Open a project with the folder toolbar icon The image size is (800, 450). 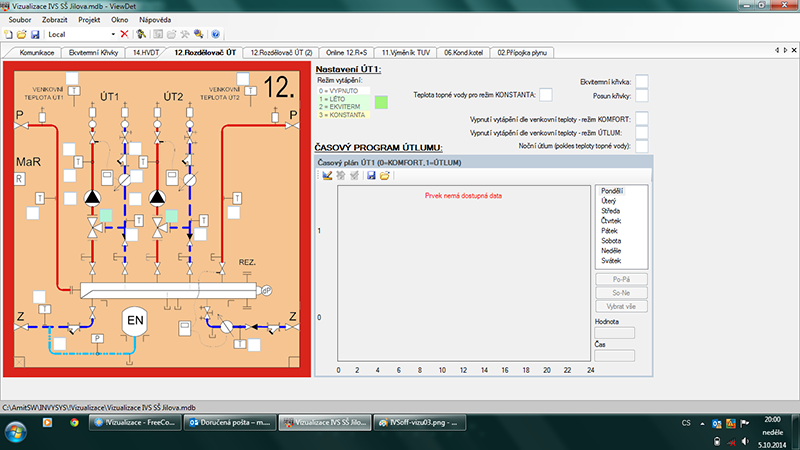tap(21, 34)
